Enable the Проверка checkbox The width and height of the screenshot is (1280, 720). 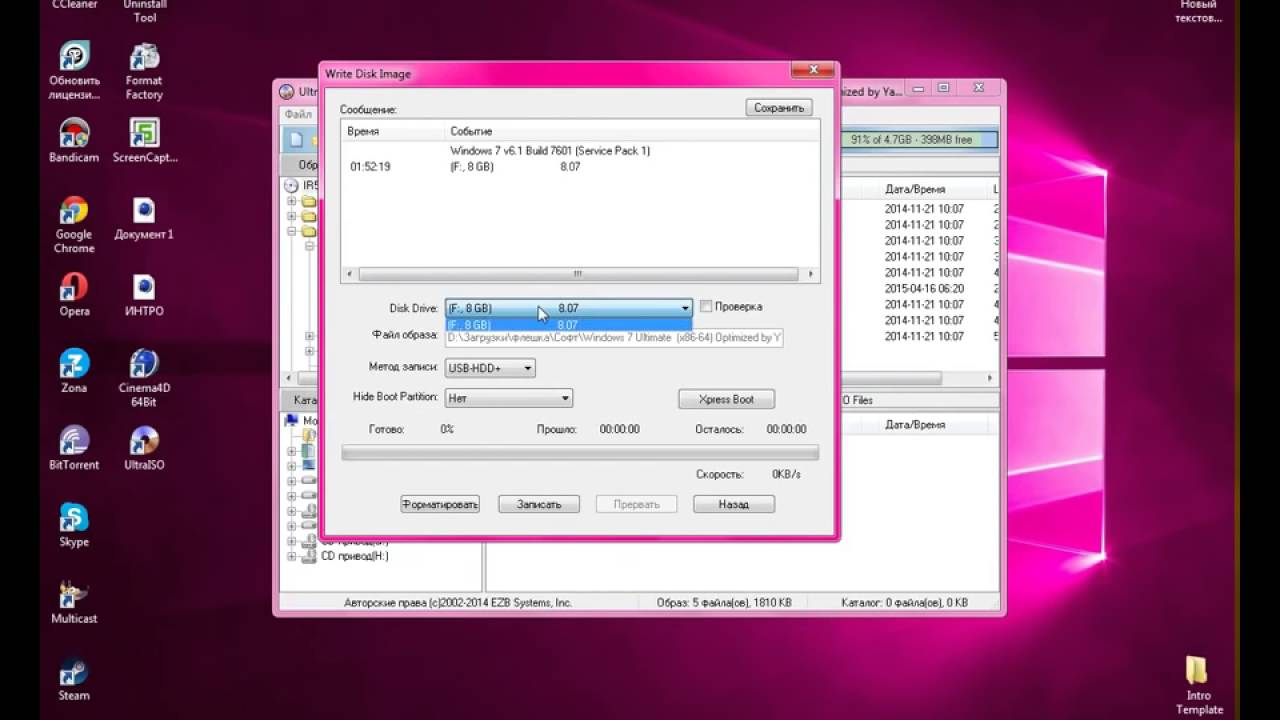[706, 307]
